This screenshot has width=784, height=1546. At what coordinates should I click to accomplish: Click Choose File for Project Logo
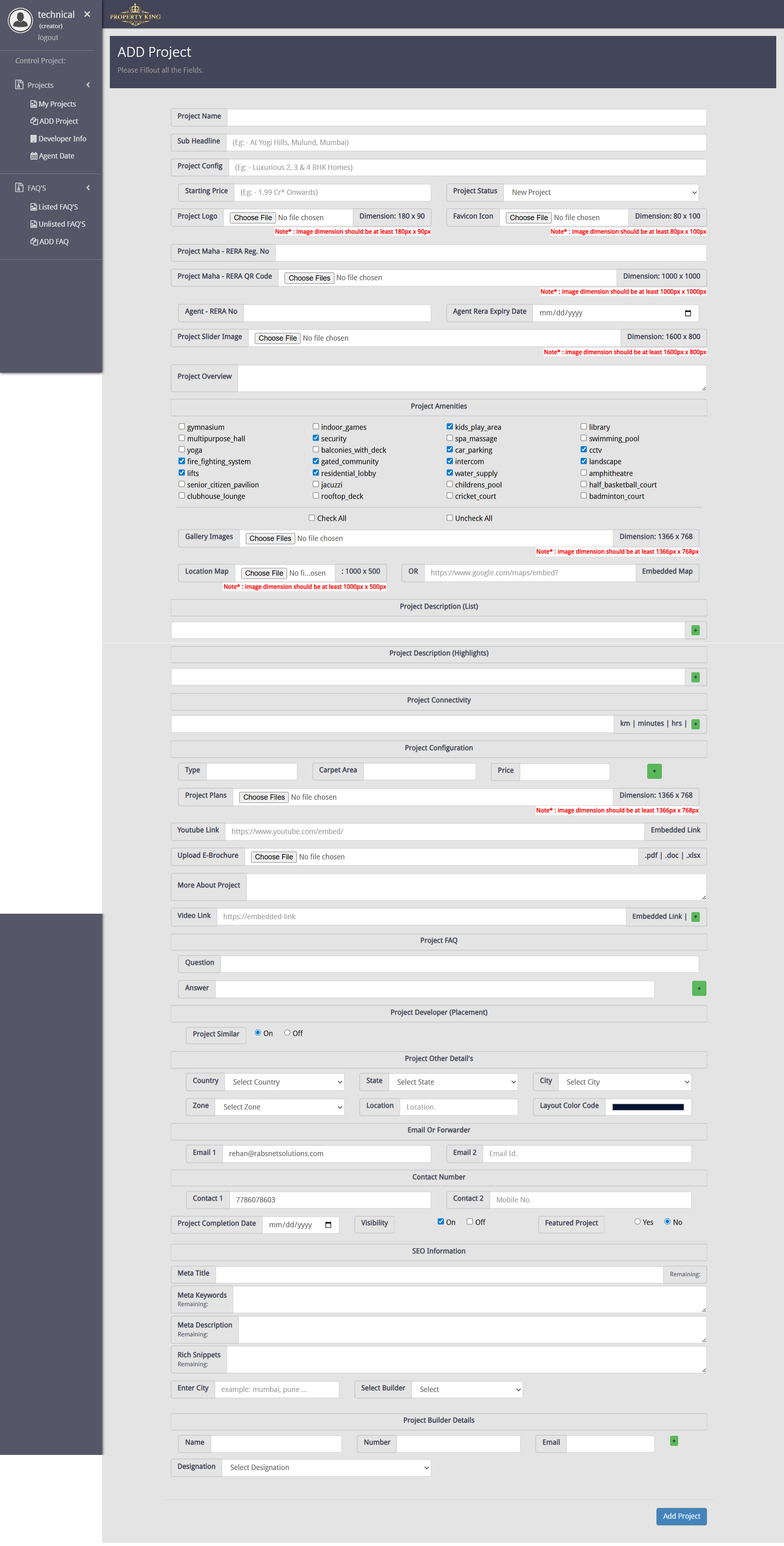click(x=252, y=218)
